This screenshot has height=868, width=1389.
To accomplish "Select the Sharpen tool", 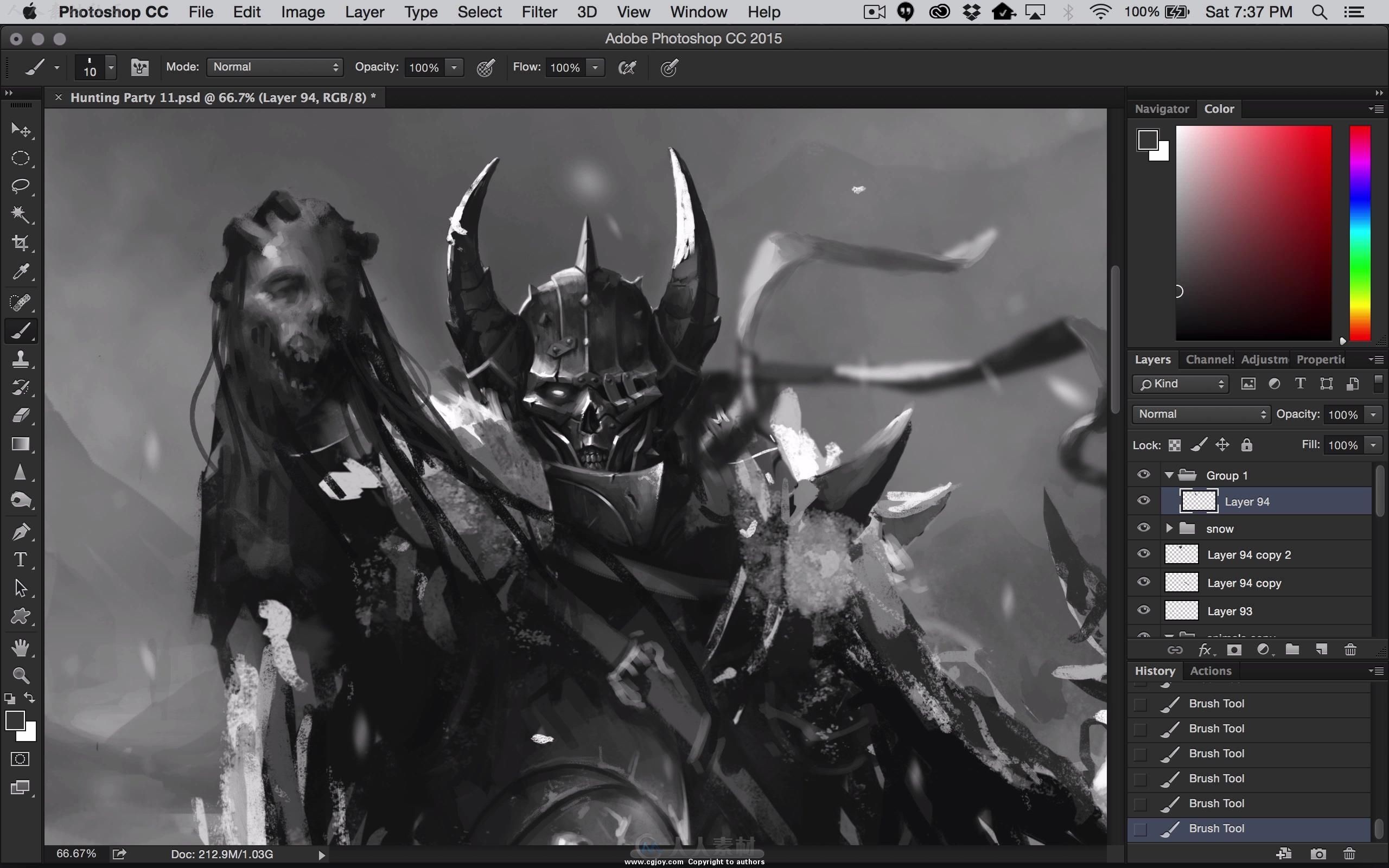I will point(21,473).
